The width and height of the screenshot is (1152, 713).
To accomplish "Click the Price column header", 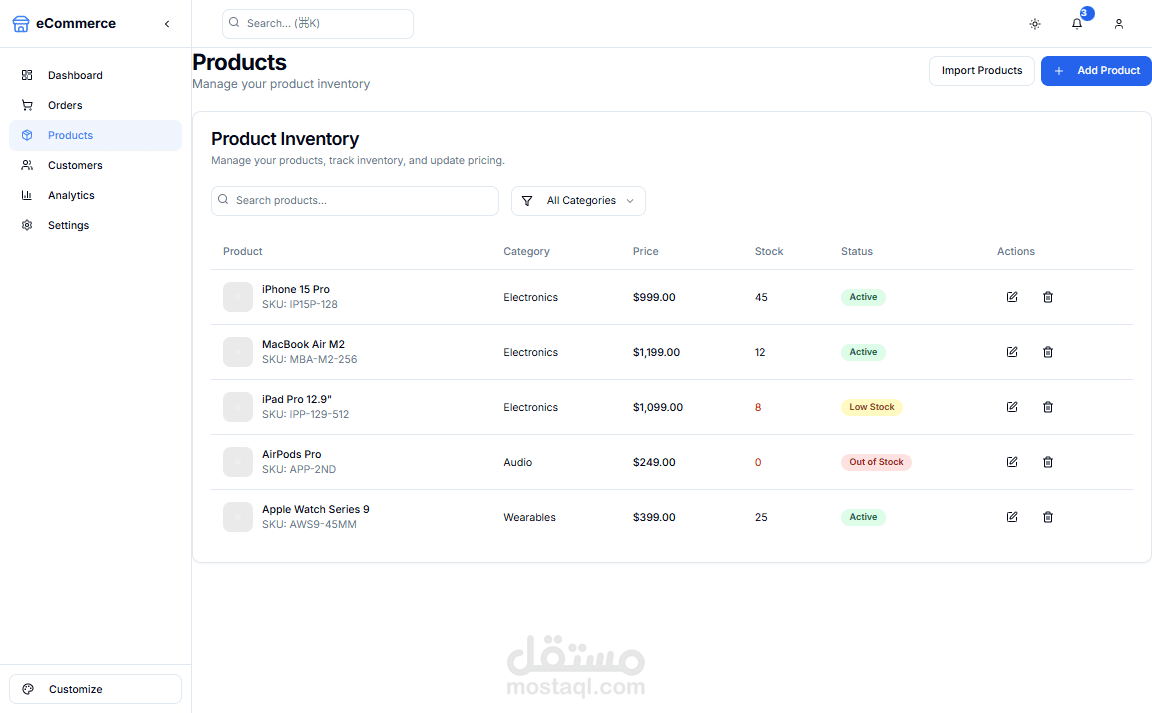I will (x=646, y=251).
